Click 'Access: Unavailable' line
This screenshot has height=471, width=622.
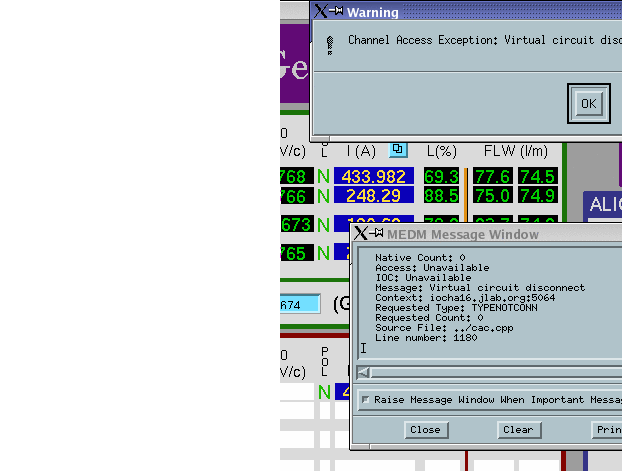pyautogui.click(x=432, y=267)
